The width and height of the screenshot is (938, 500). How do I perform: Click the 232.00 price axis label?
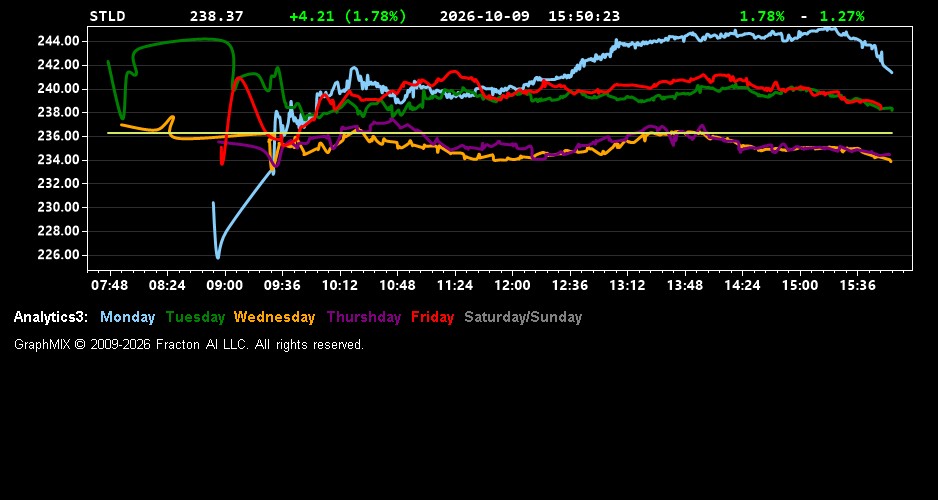coord(58,184)
